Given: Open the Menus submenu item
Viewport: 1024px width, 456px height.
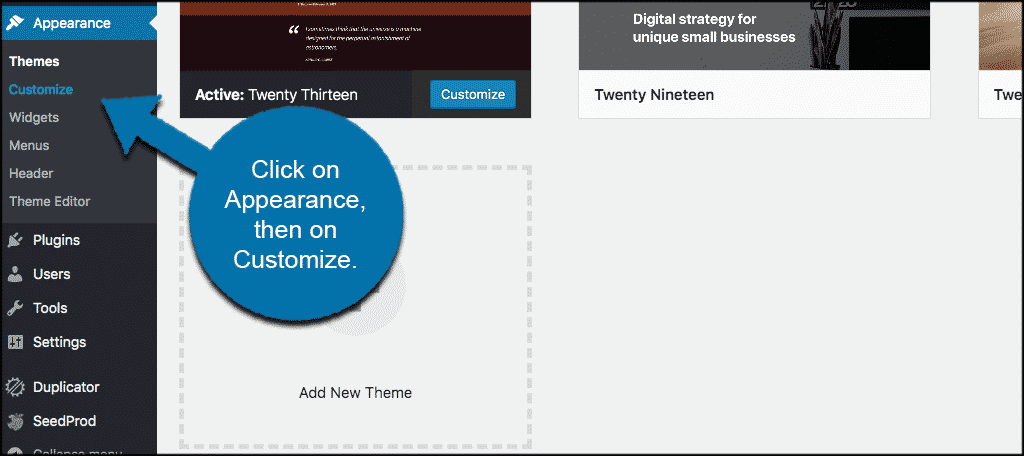Looking at the screenshot, I should click(x=29, y=146).
